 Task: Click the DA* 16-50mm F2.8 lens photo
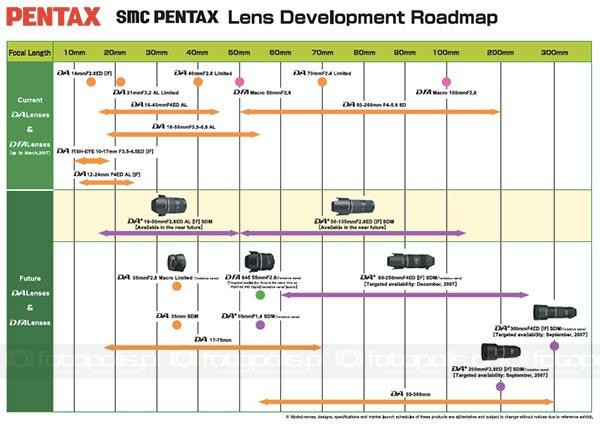[x=169, y=205]
